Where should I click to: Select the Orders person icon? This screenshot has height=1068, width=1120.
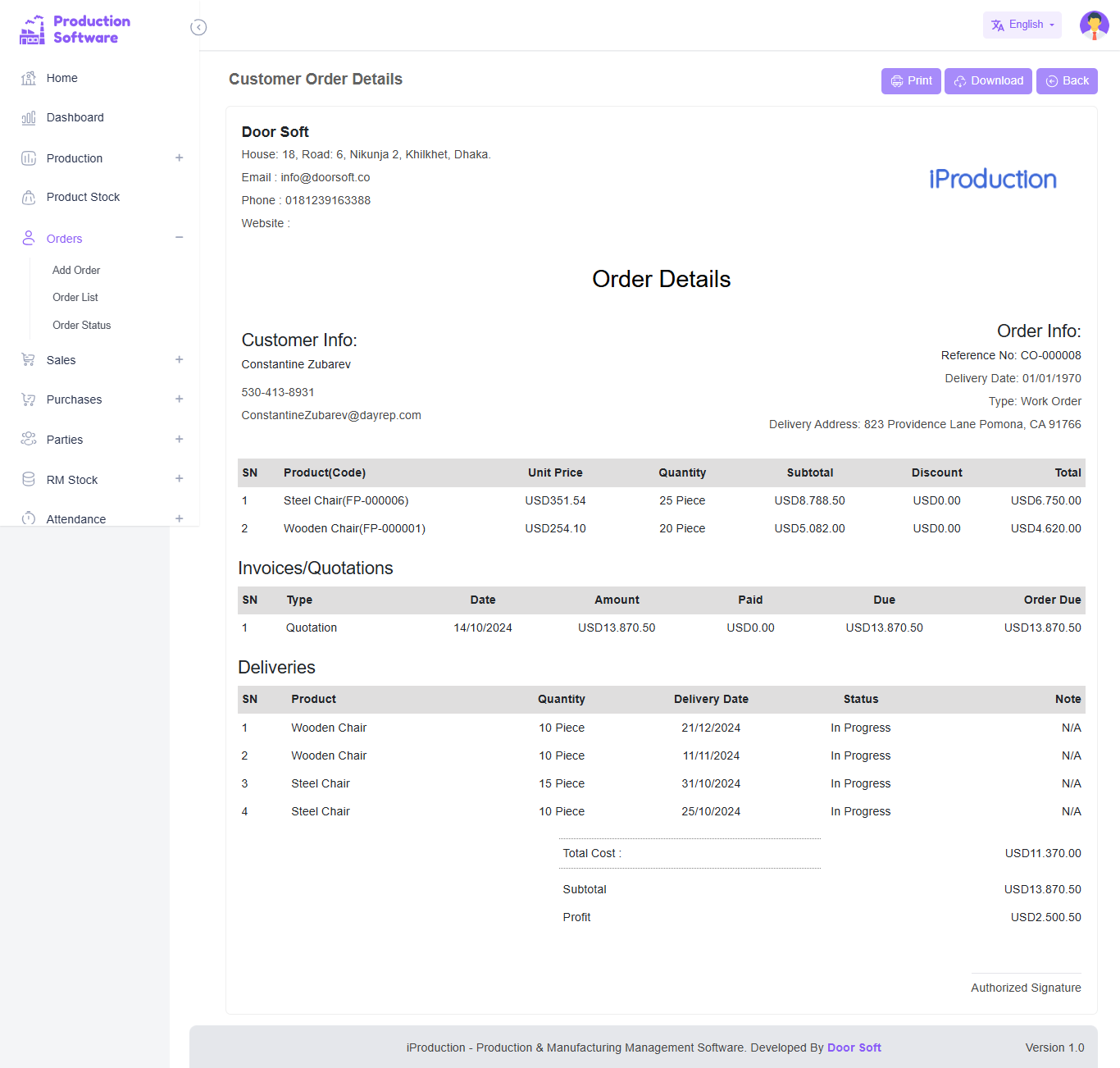click(28, 238)
